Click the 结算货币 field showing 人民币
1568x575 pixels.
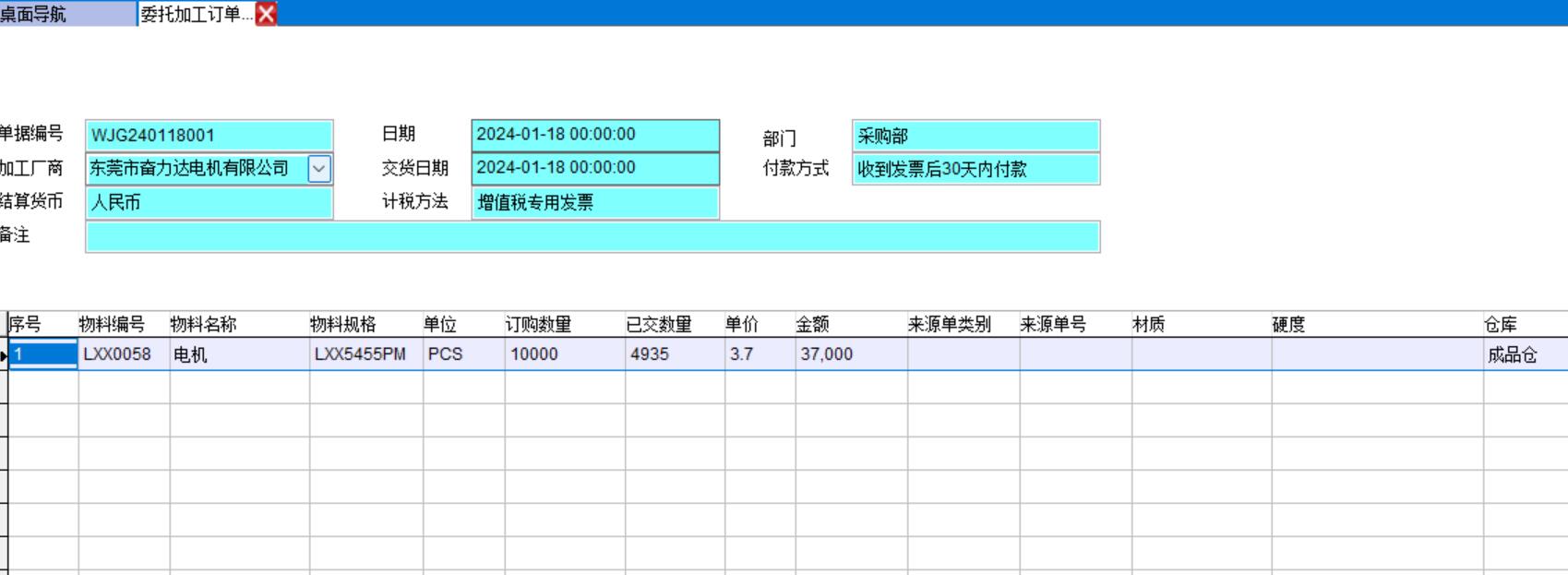click(209, 202)
